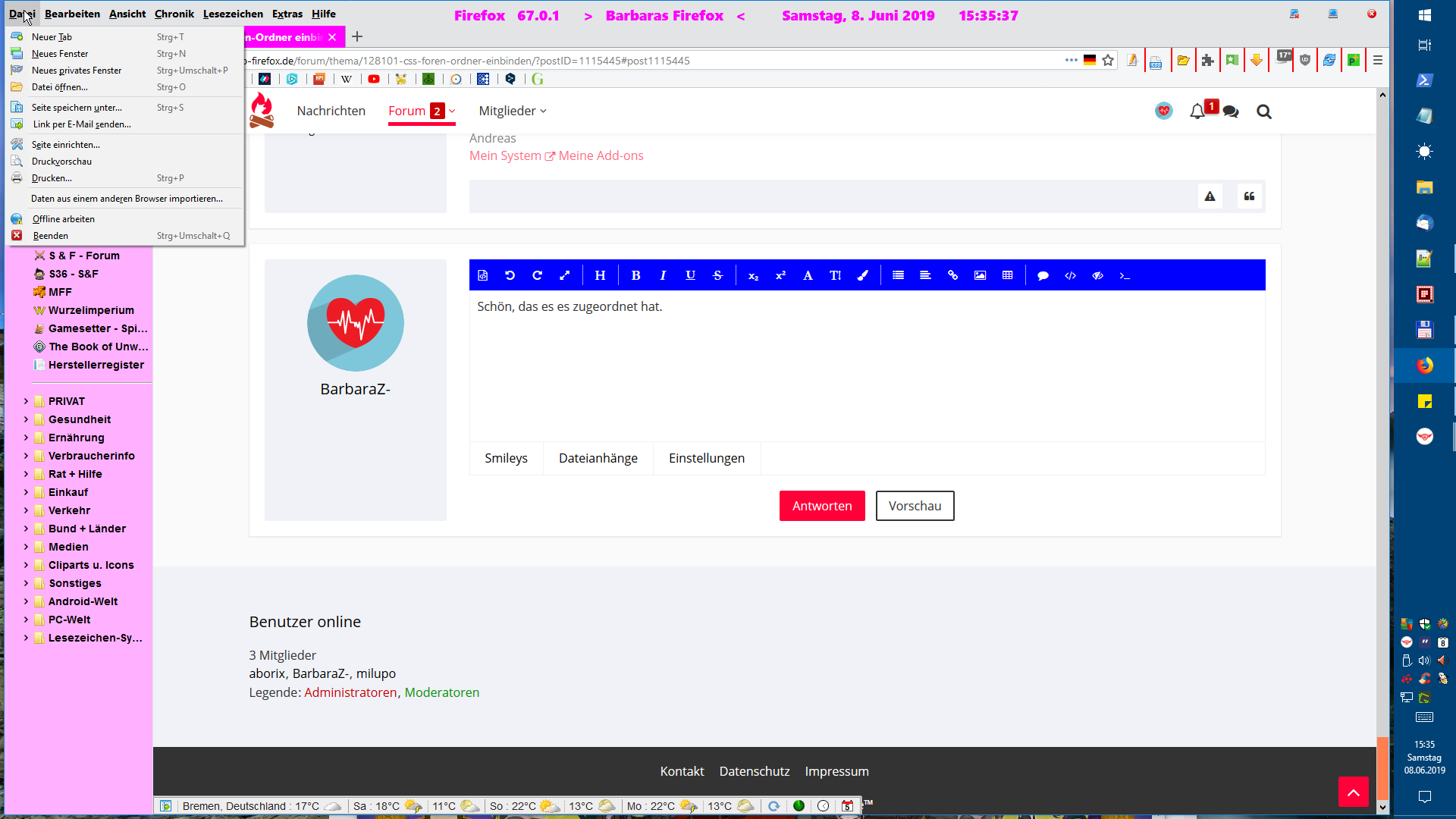Click the quote post icon
The image size is (1456, 819).
(1249, 196)
